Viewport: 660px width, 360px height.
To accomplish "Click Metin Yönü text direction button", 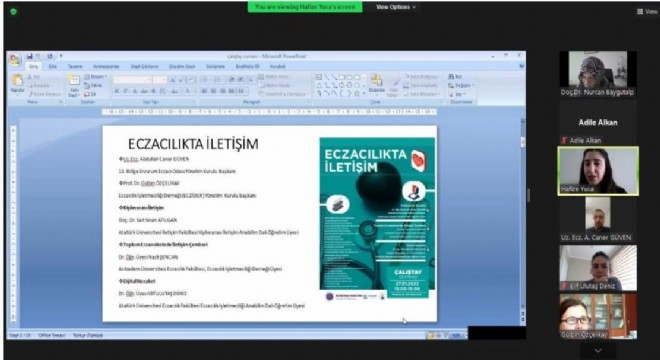I will pos(274,77).
